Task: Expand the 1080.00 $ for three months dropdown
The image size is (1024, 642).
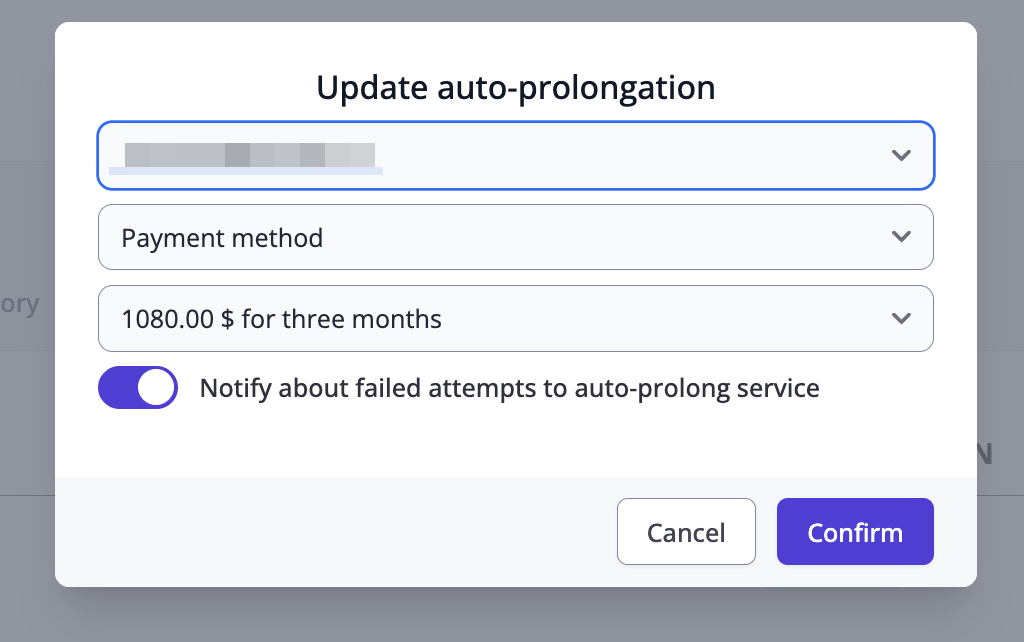Action: pos(515,319)
